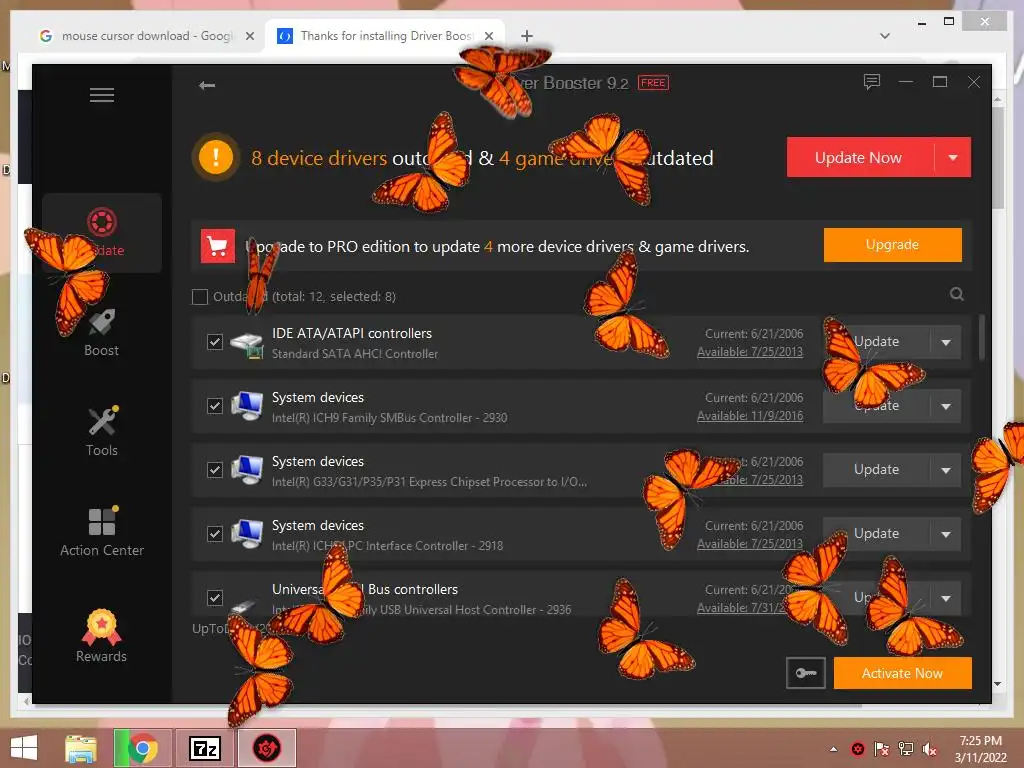Uncheck the G33/G31/P35/P31 Express Chipset checkbox
Viewport: 1024px width, 768px height.
coord(215,470)
